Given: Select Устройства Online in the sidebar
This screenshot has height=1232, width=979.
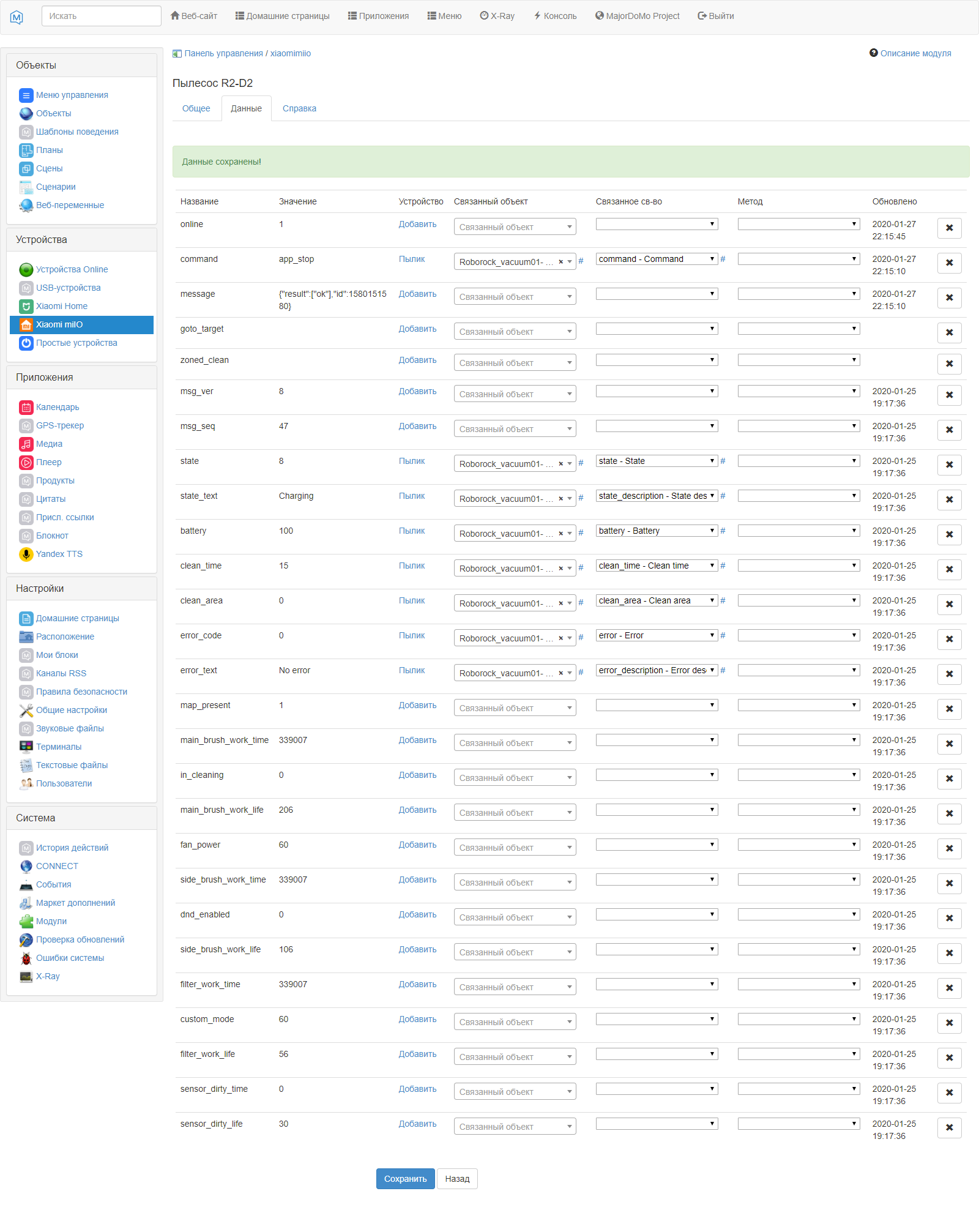Looking at the screenshot, I should (72, 269).
